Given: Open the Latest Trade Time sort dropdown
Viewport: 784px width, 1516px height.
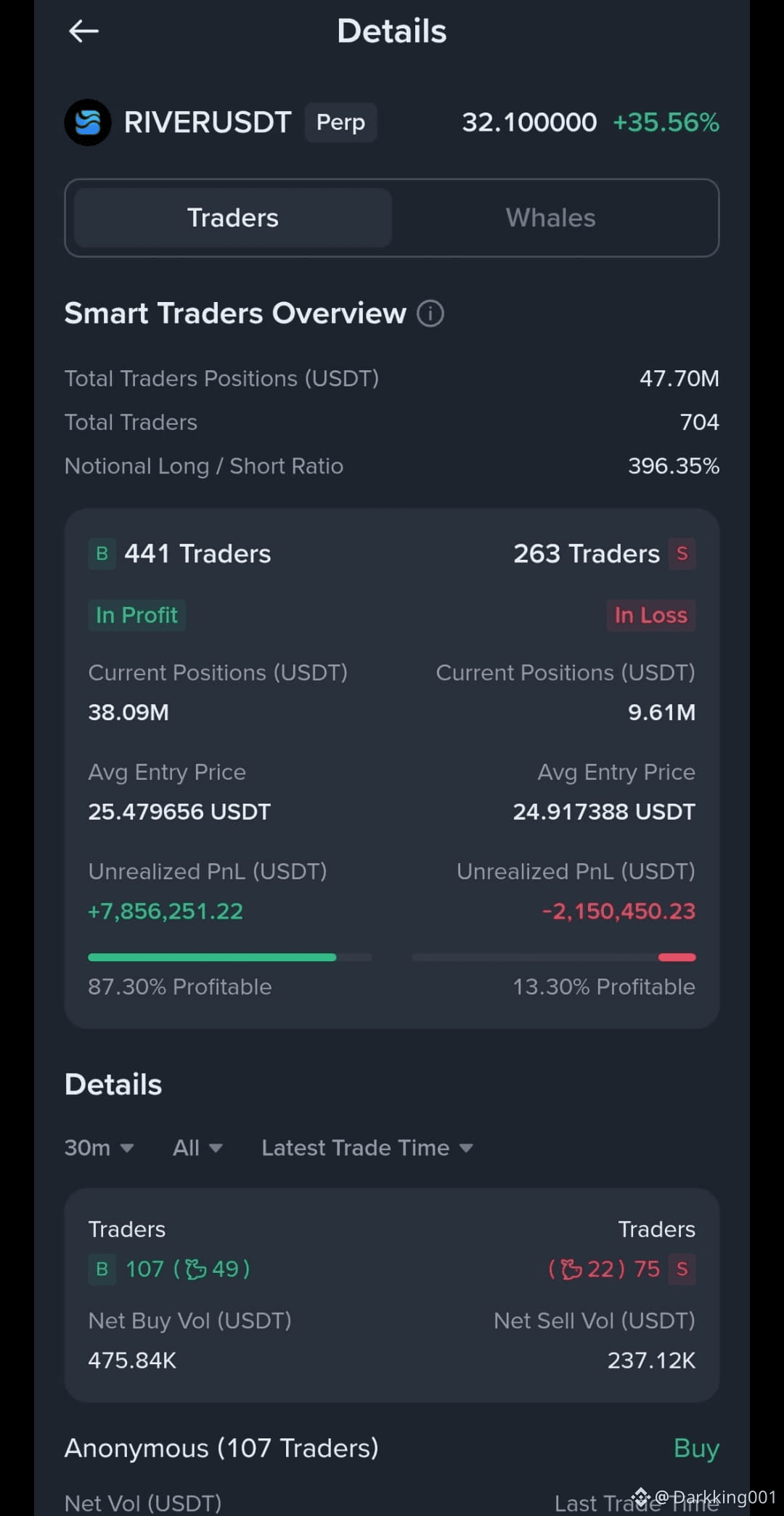Looking at the screenshot, I should (367, 1148).
